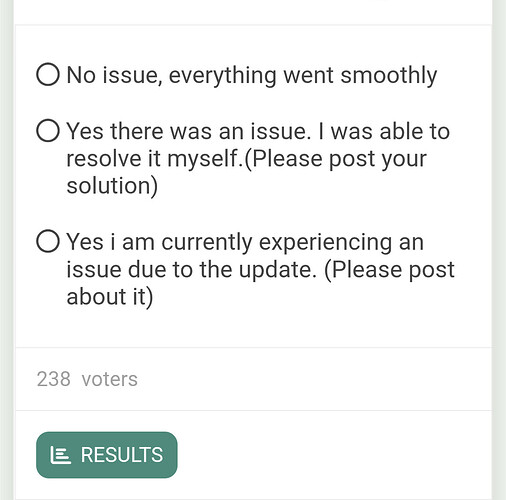
Task: Click the bar chart icon in Results button
Action: pyautogui.click(x=60, y=455)
